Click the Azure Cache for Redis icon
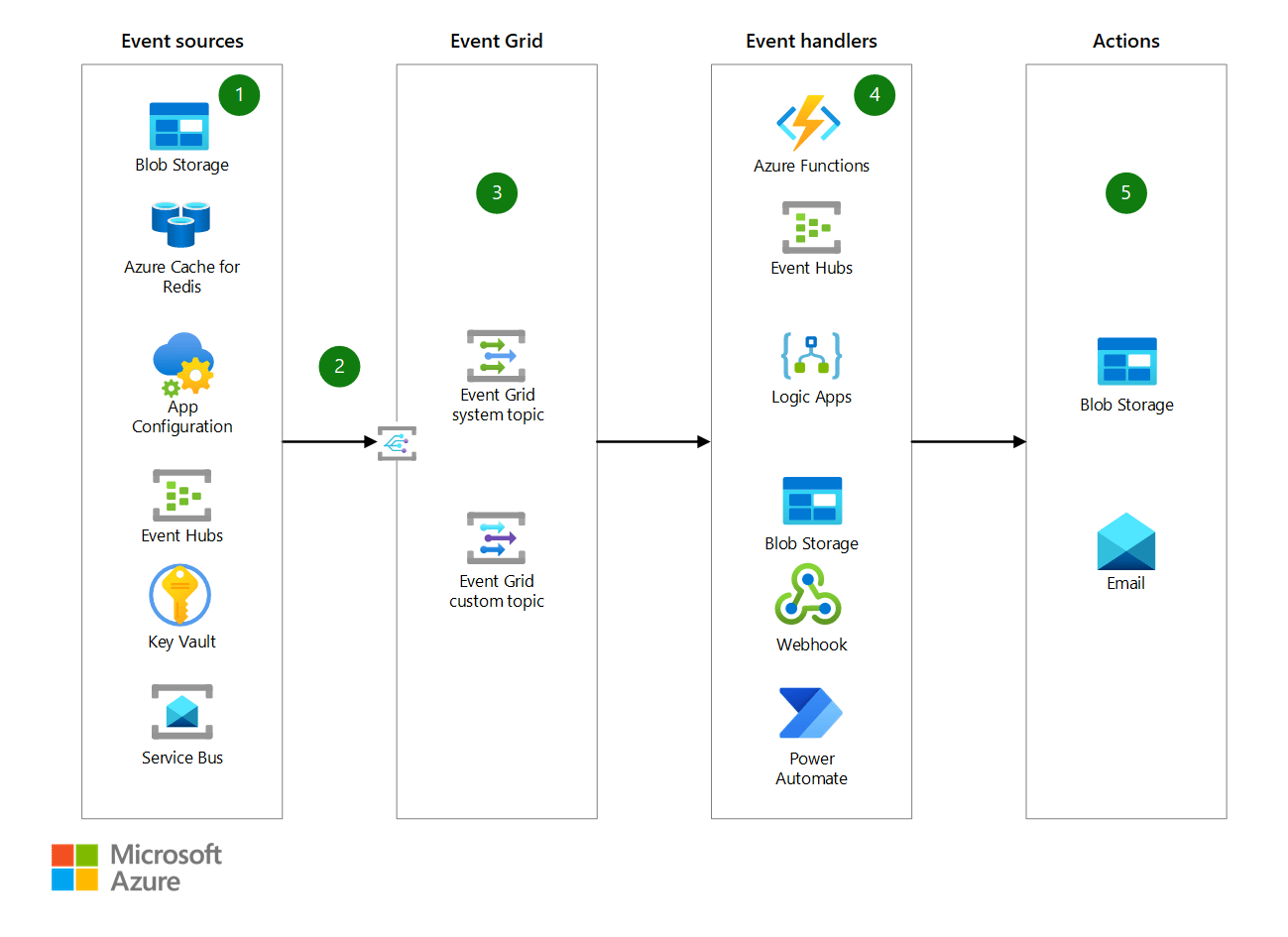Image resolution: width=1288 pixels, height=937 pixels. (181, 223)
